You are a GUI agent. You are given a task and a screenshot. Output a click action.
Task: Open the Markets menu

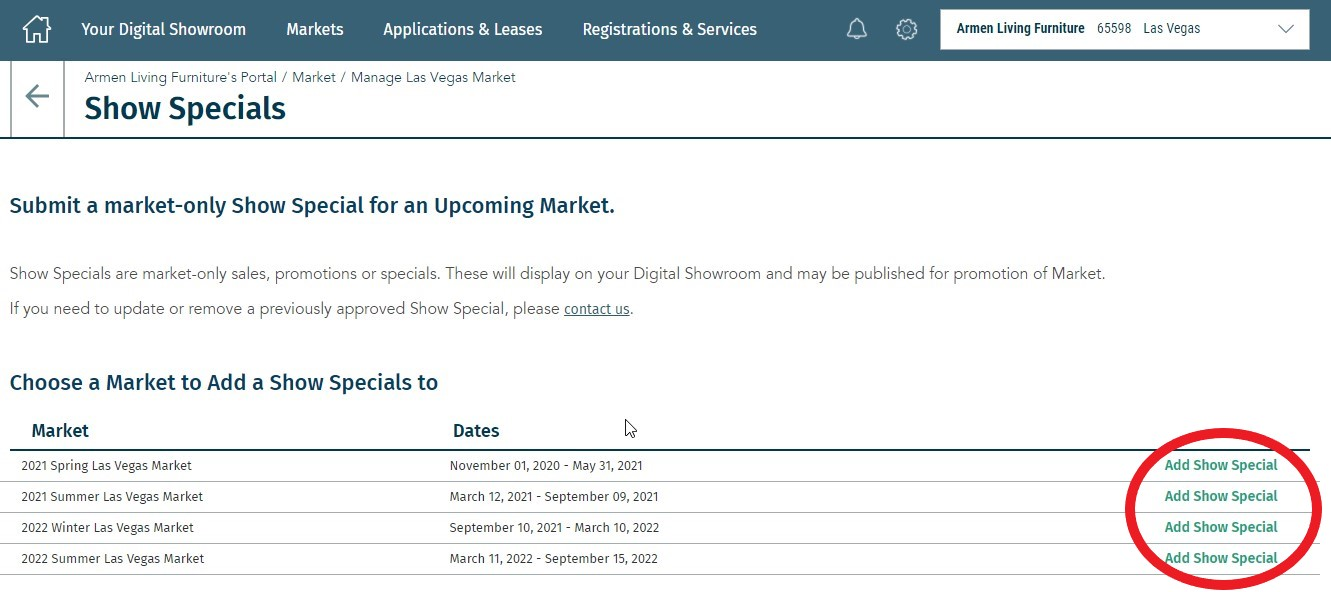click(315, 29)
